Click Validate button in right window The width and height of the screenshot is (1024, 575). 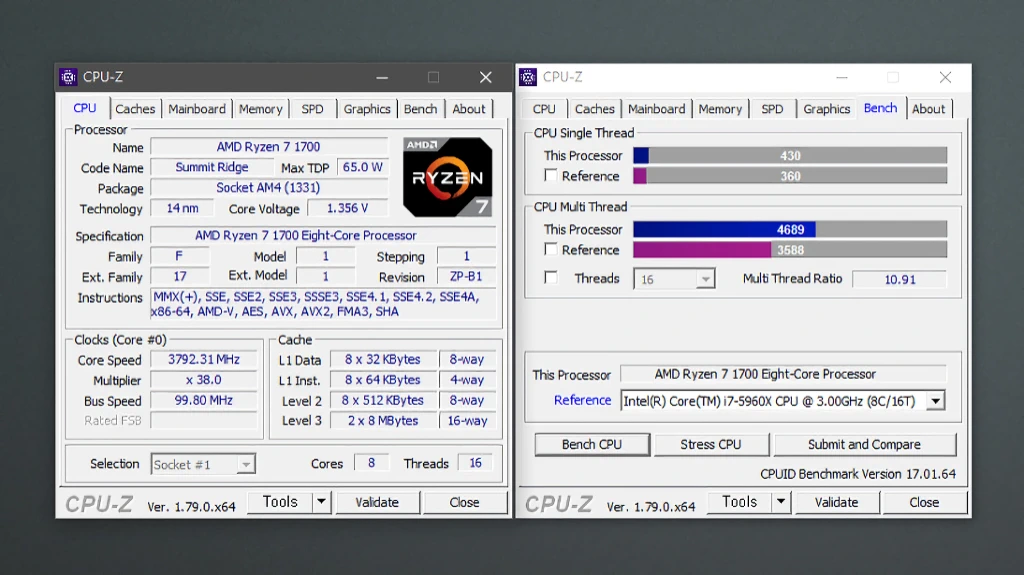point(837,502)
